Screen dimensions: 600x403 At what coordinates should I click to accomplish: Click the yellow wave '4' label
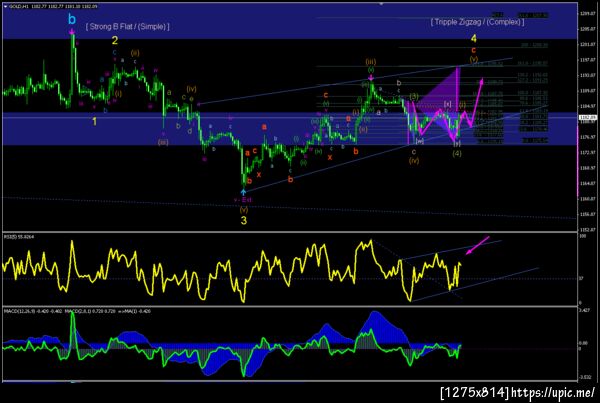coord(474,38)
